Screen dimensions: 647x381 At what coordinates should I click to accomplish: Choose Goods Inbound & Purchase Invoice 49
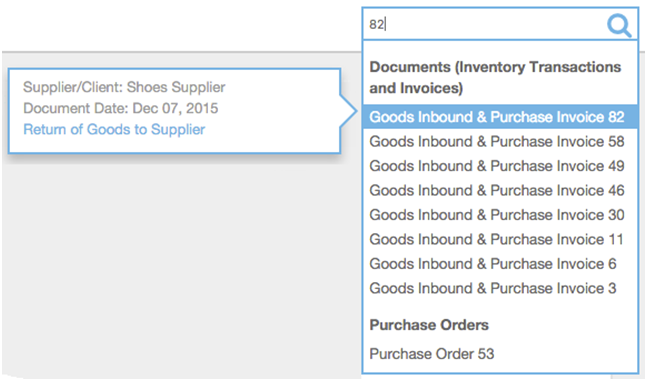[497, 166]
